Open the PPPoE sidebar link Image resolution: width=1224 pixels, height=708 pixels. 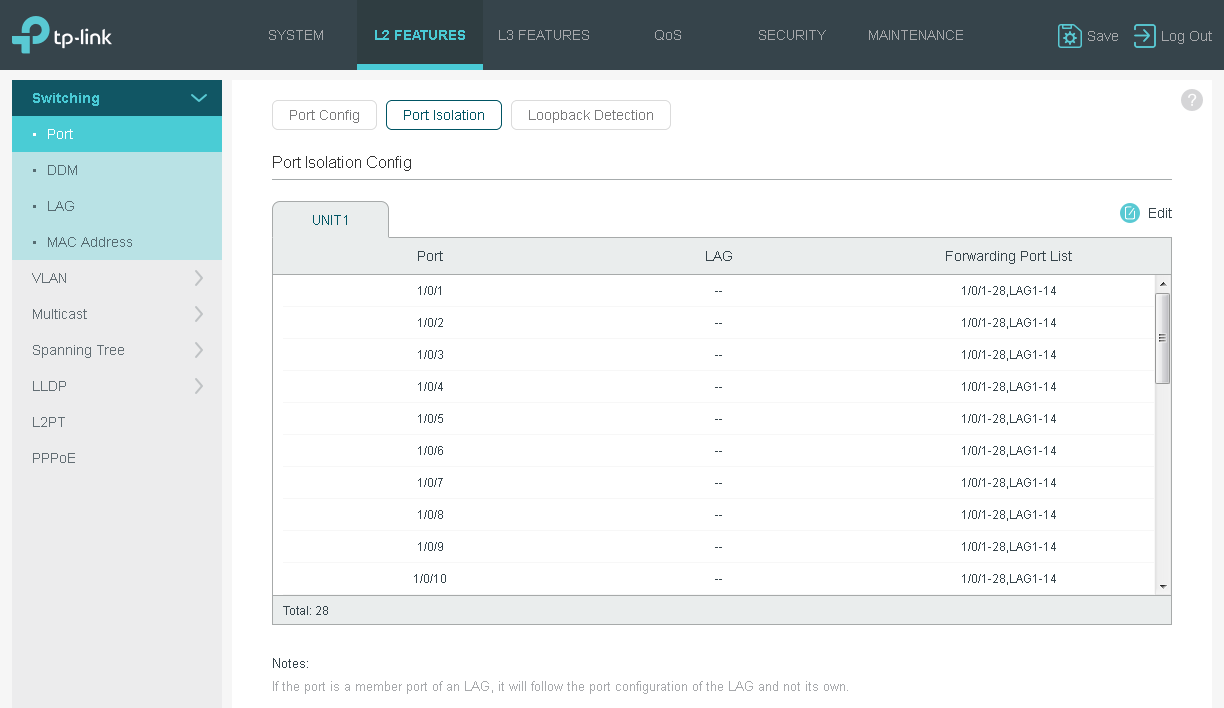click(x=54, y=458)
